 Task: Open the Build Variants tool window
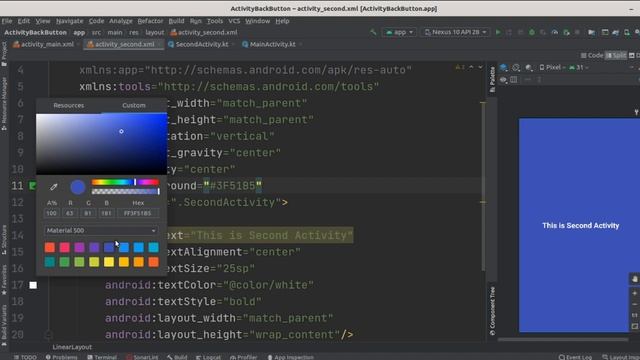(4, 325)
